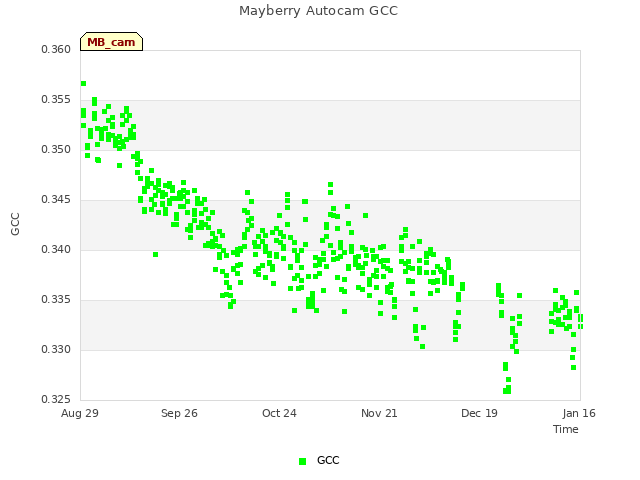Screen dimensions: 640x480
Task: Select the 0.345 y-axis tick label
Action: click(x=56, y=200)
